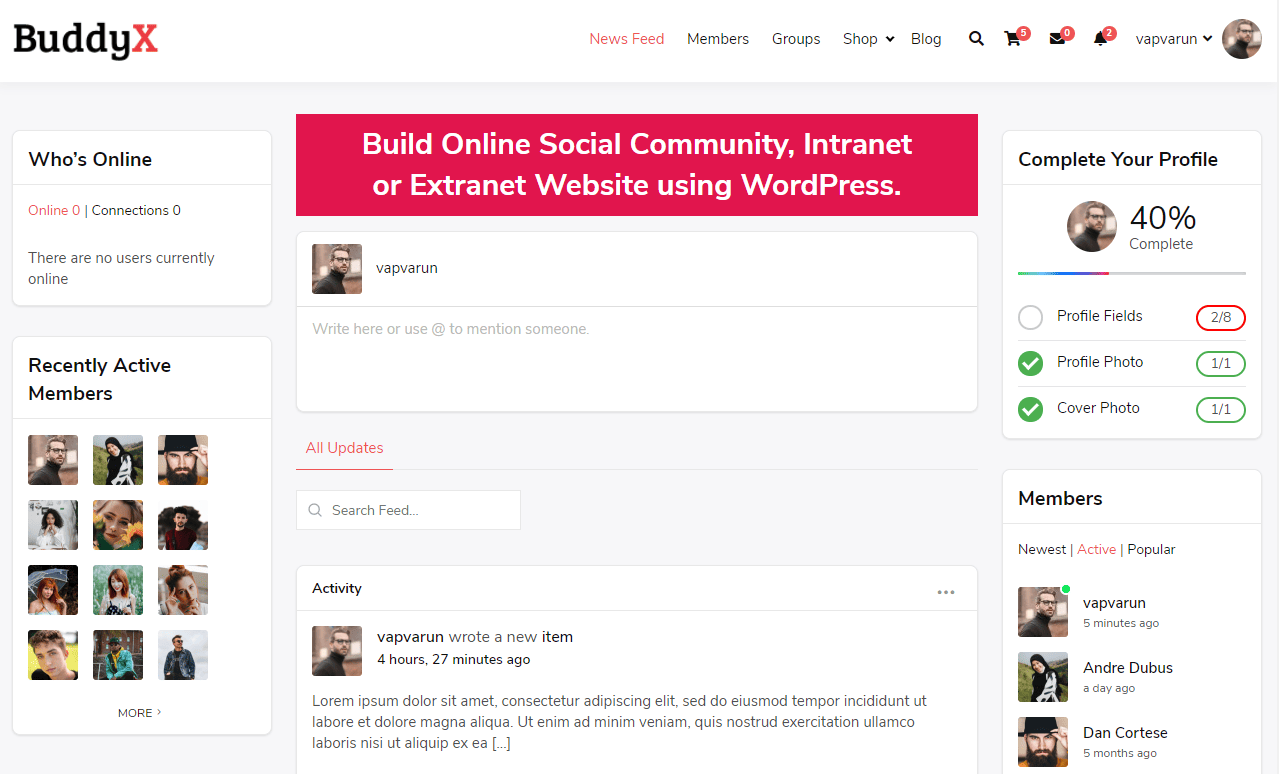
Task: Click the unchecked Profile Fields circle
Action: coord(1030,318)
